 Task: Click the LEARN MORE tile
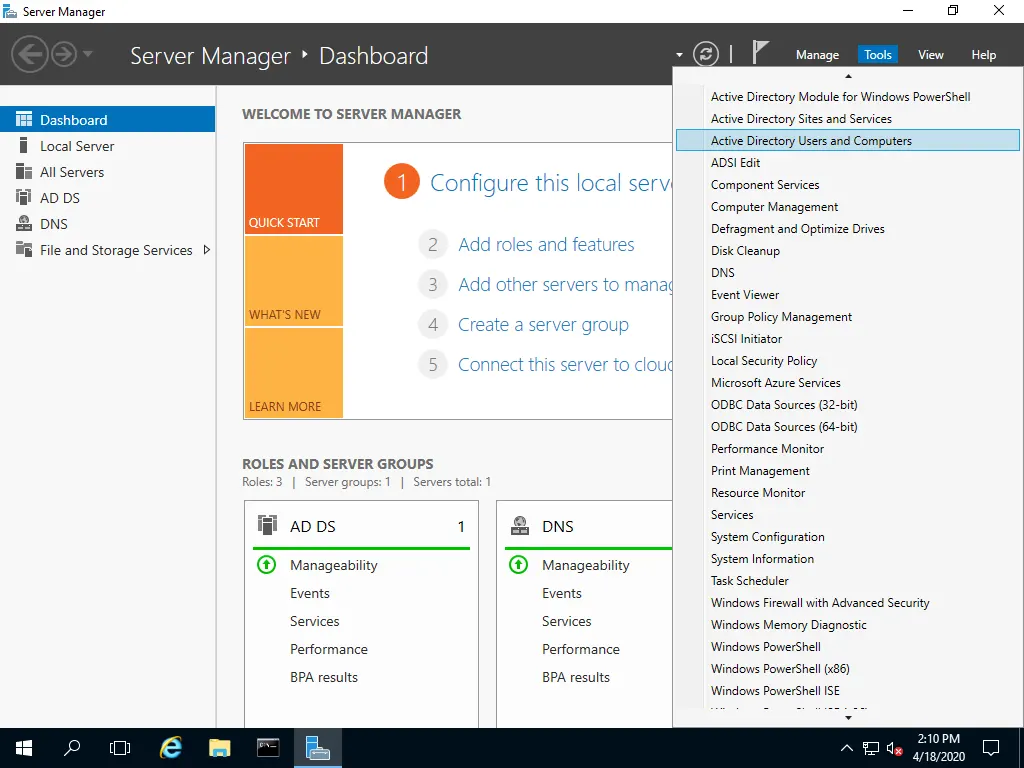coord(293,373)
